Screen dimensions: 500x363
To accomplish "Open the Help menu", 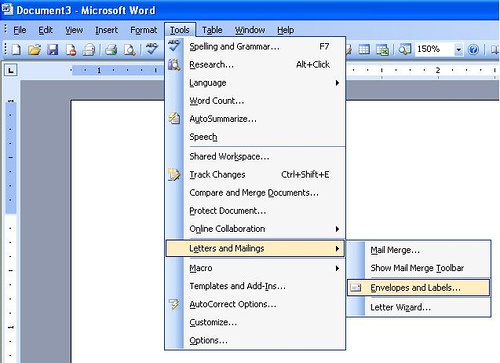I will click(x=285, y=30).
